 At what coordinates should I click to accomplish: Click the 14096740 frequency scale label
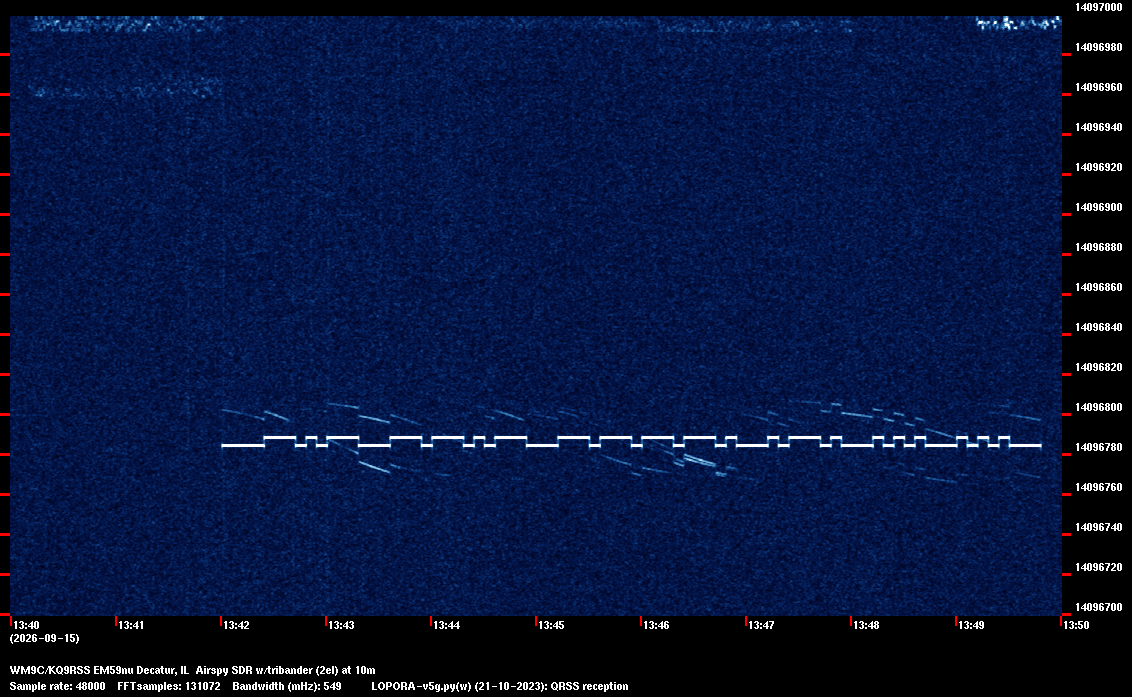(1099, 527)
